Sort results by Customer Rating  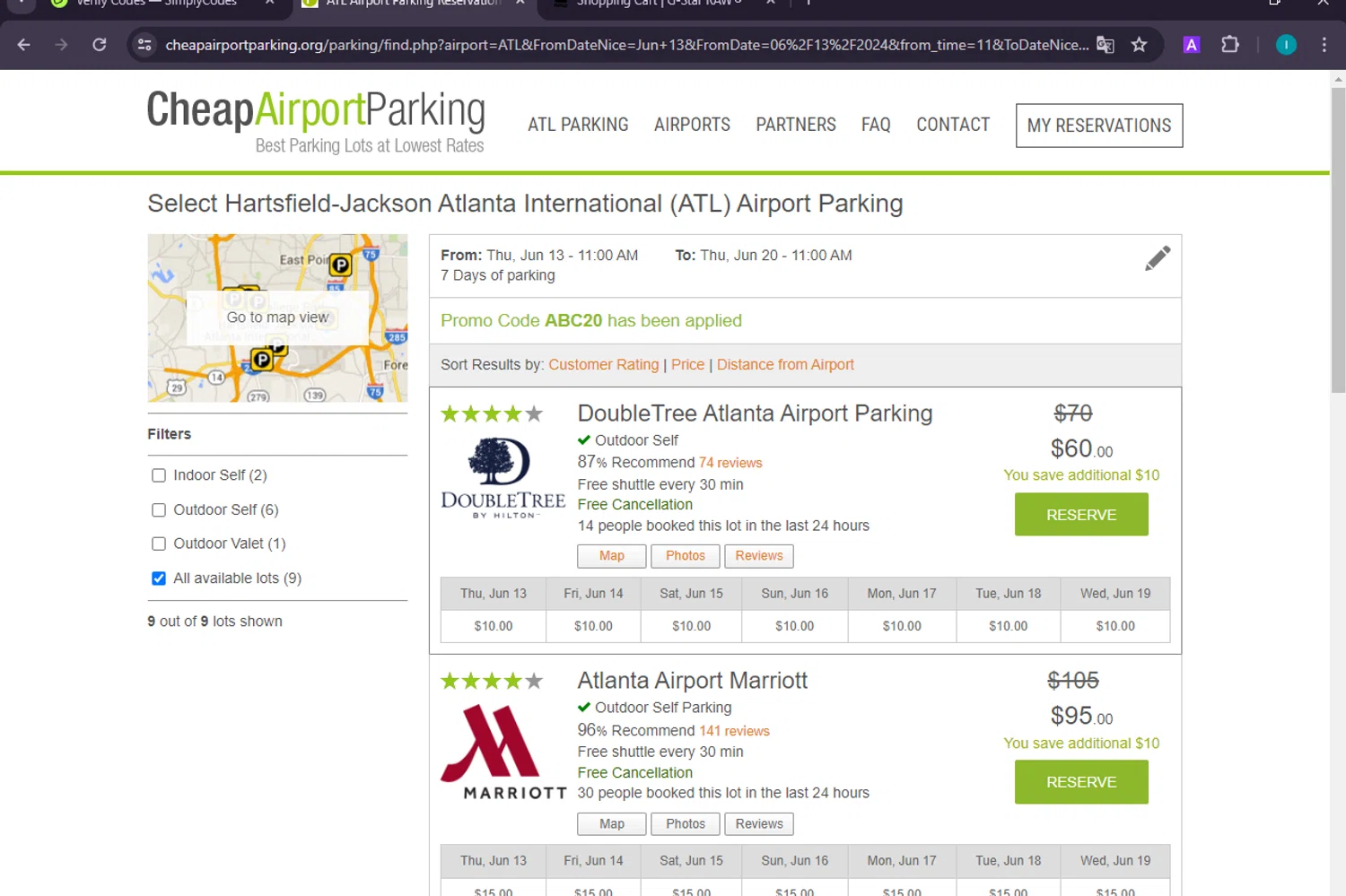[x=604, y=365]
